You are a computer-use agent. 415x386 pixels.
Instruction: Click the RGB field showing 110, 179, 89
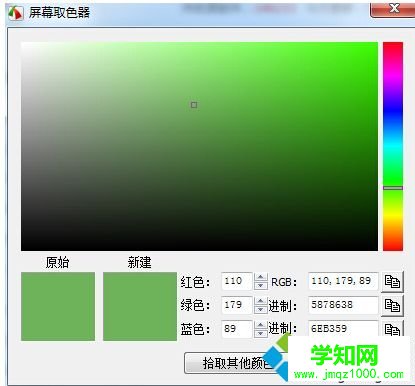click(343, 281)
